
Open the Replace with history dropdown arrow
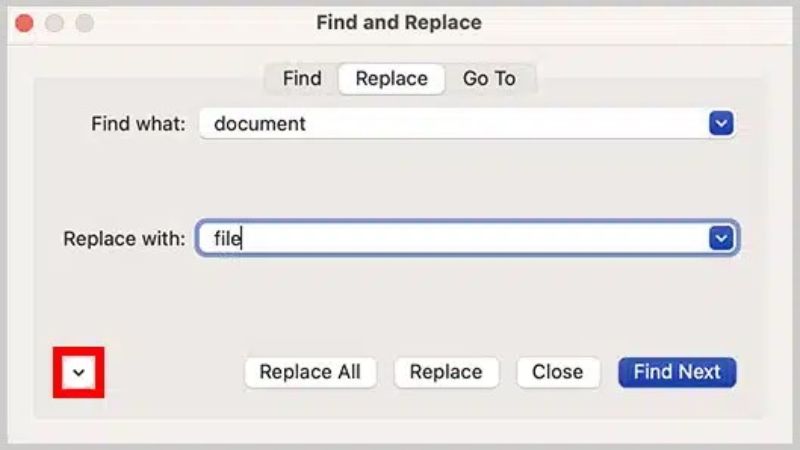click(x=721, y=238)
